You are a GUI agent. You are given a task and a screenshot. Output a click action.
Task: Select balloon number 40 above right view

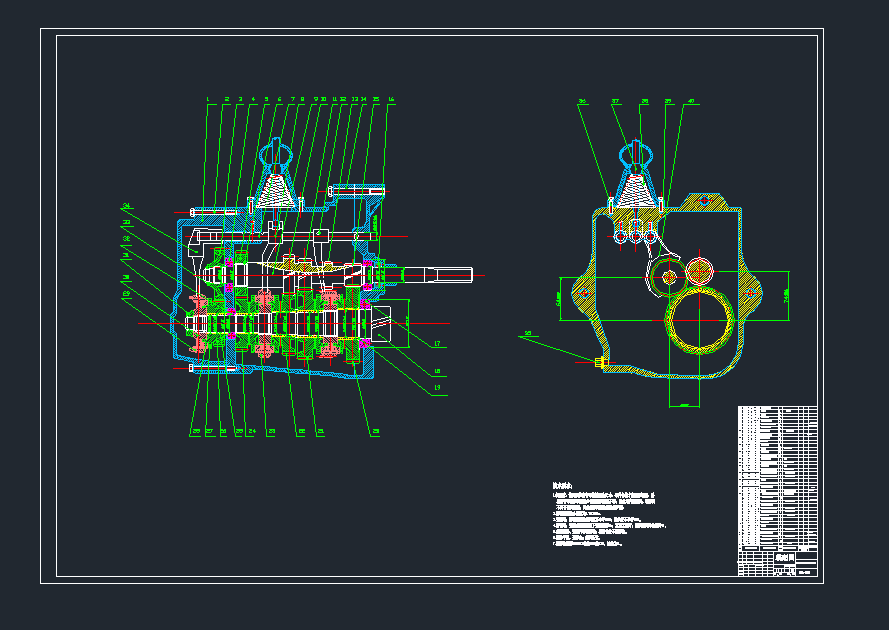[691, 101]
